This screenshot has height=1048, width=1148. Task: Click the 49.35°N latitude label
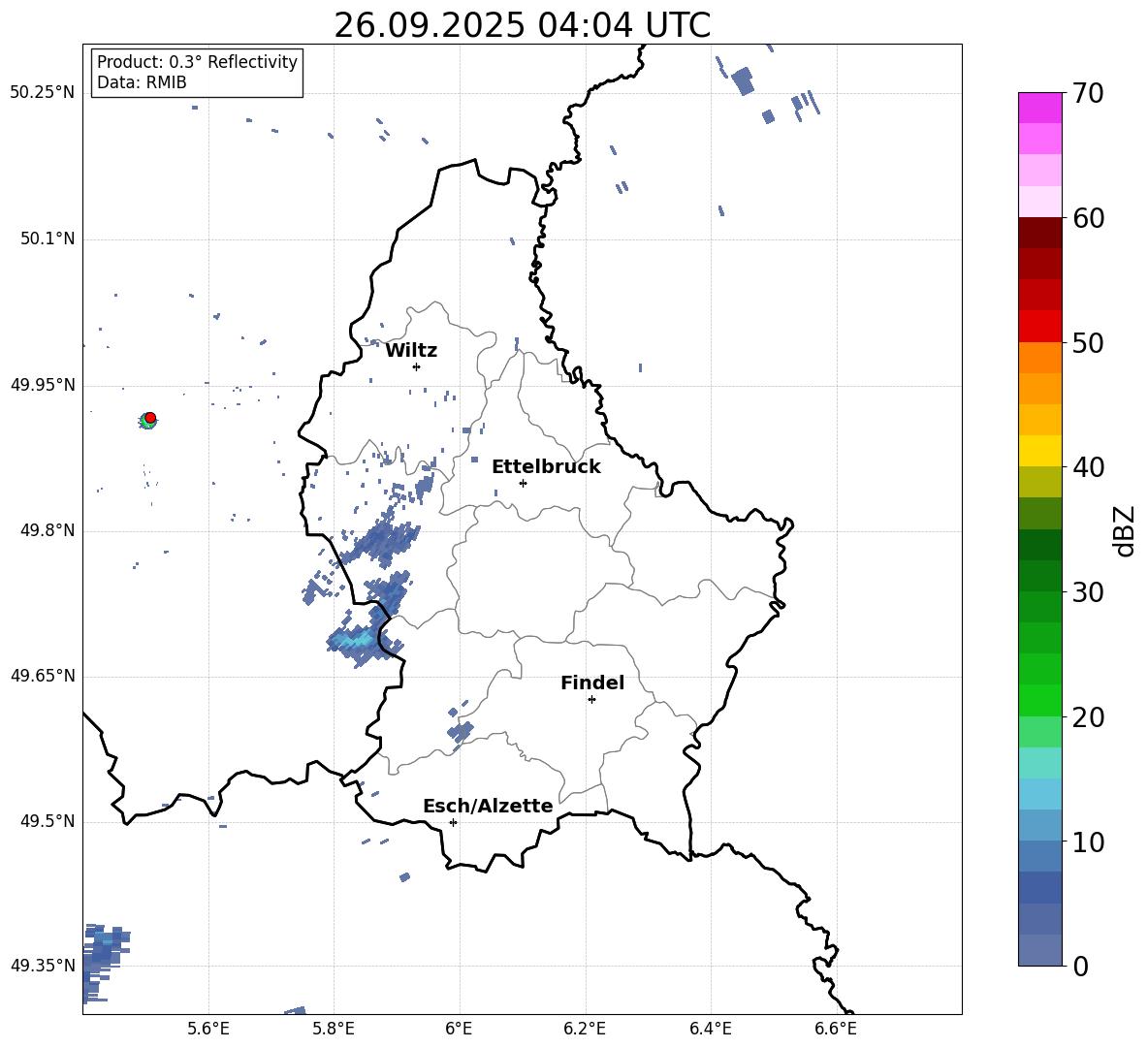point(43,966)
